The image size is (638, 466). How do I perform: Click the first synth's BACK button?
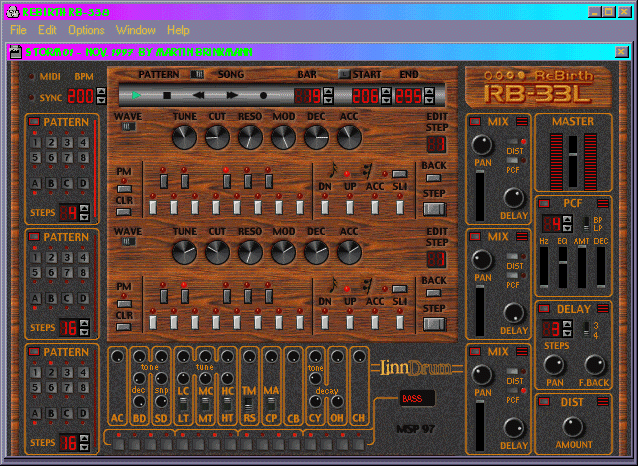coord(433,177)
